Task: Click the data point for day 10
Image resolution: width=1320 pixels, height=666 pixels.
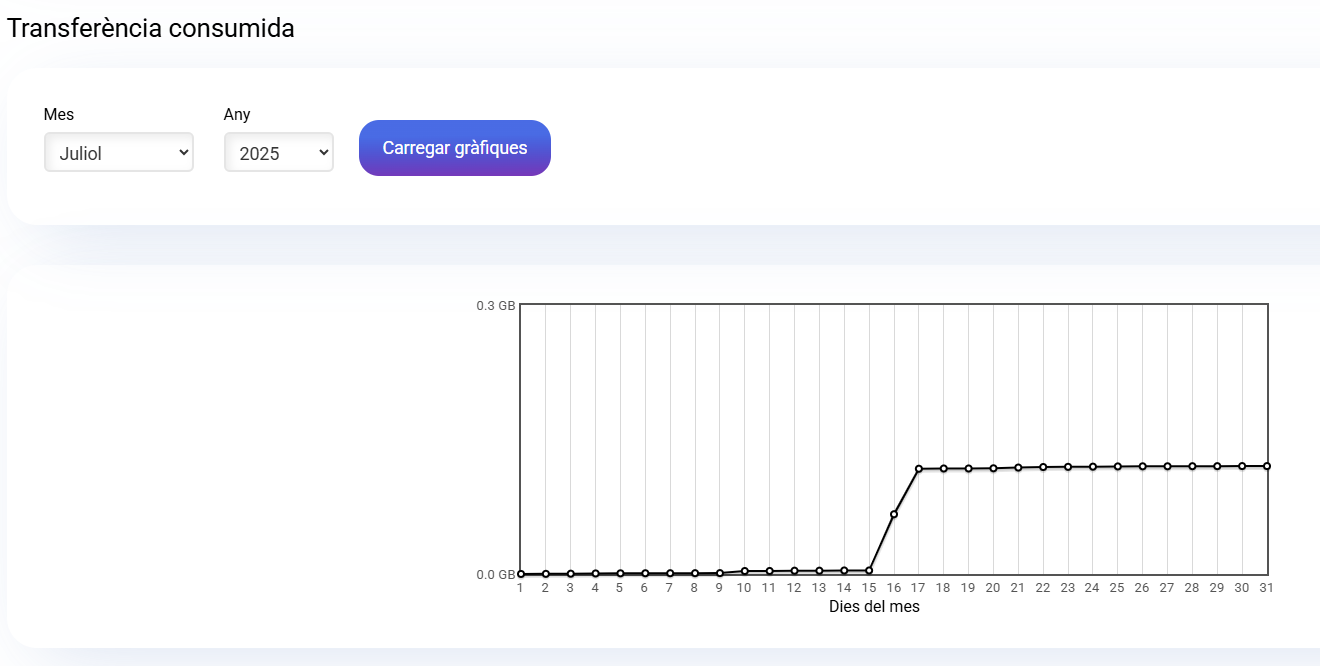Action: pyautogui.click(x=745, y=571)
